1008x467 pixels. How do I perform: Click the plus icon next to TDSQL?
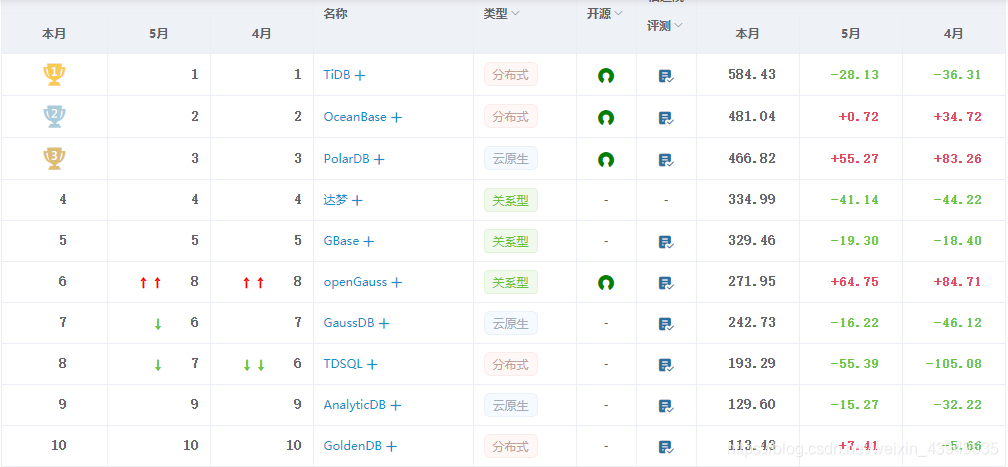372,365
